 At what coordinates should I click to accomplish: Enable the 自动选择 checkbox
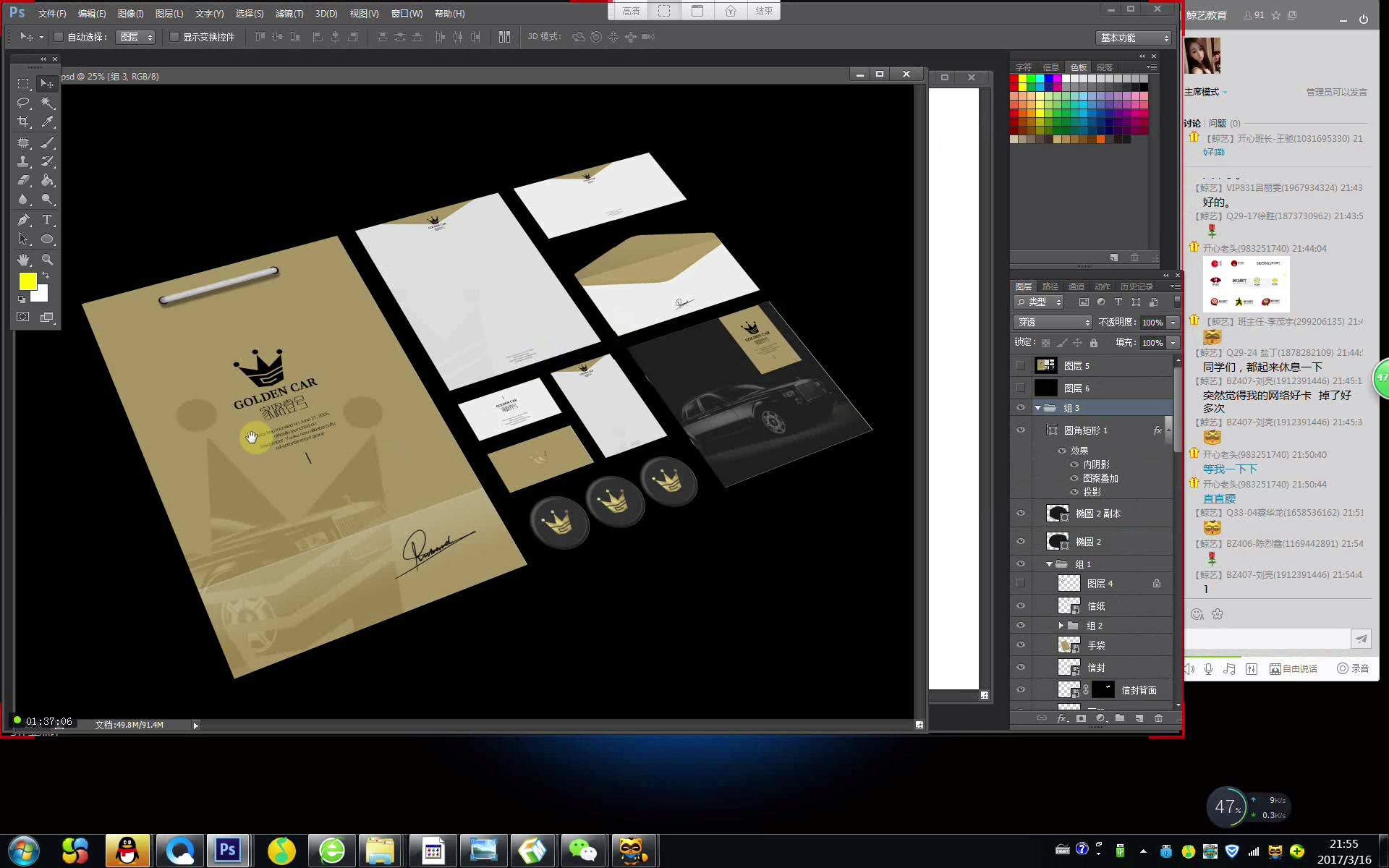tap(59, 37)
